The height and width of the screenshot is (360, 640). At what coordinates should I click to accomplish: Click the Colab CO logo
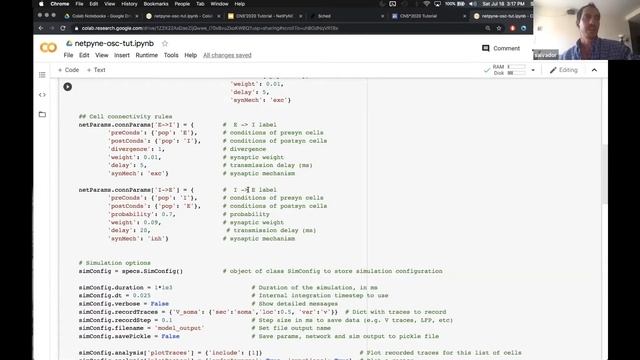point(48,48)
